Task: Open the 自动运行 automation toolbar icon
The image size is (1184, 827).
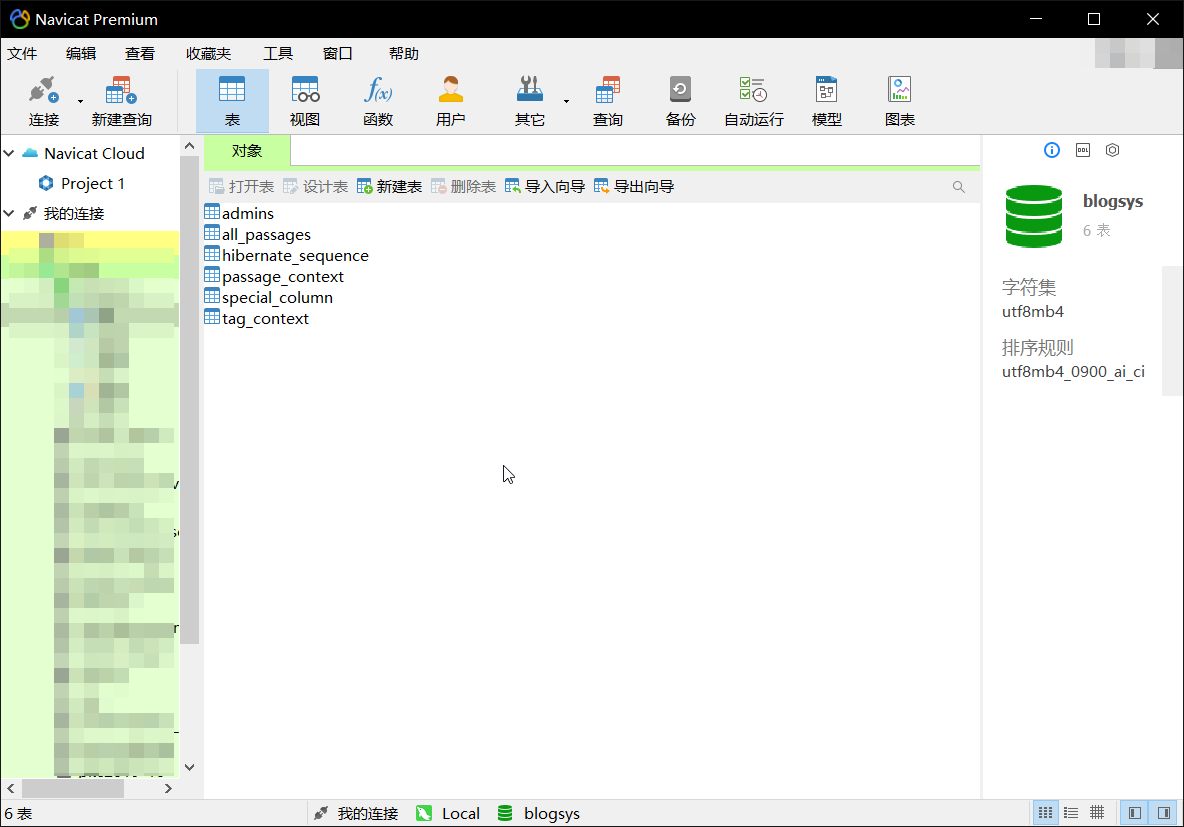Action: pos(754,100)
